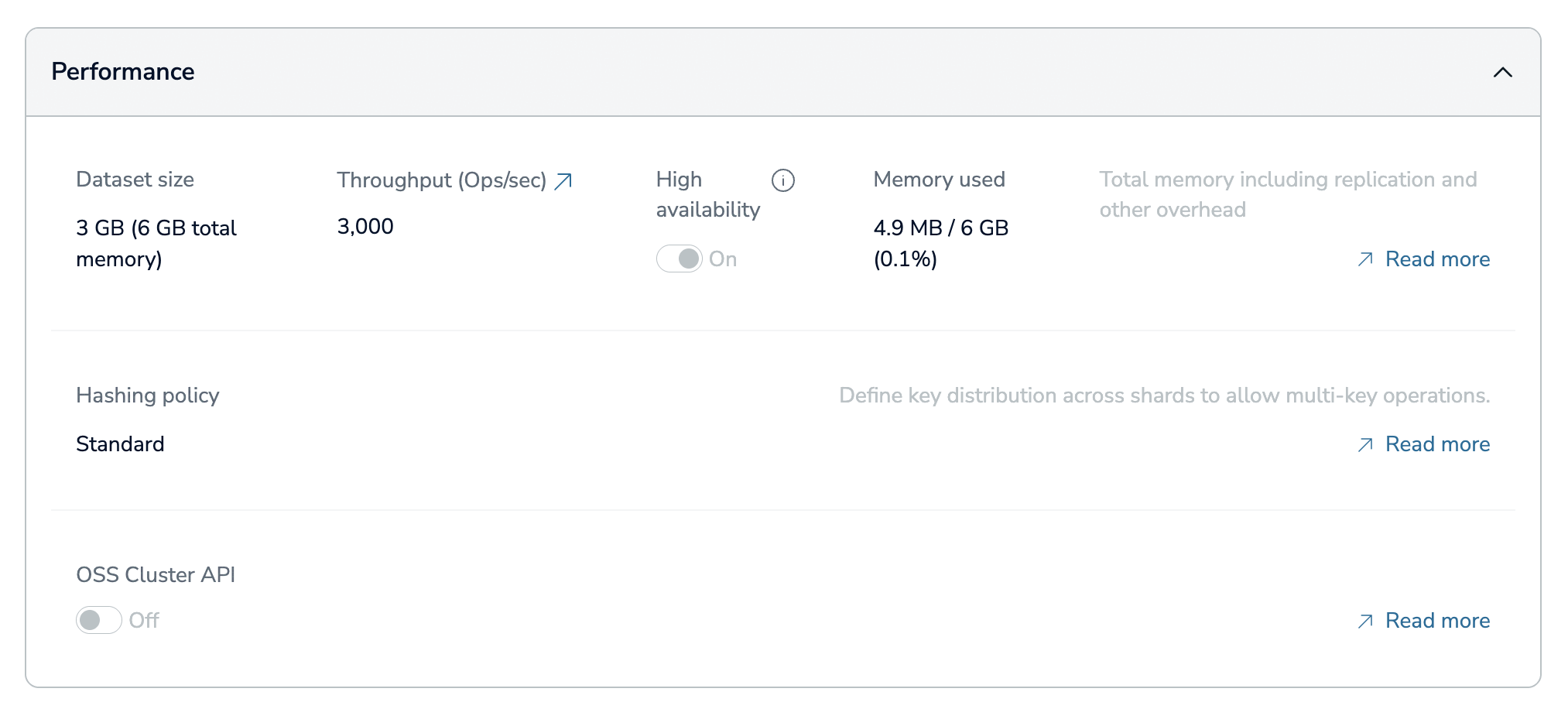This screenshot has width=1568, height=709.
Task: Open the Throughput external link arrow
Action: (x=563, y=181)
